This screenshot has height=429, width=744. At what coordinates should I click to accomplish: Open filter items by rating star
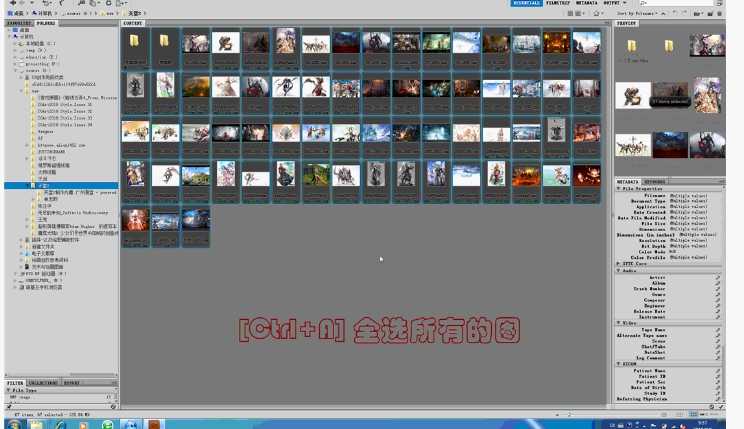click(x=597, y=14)
